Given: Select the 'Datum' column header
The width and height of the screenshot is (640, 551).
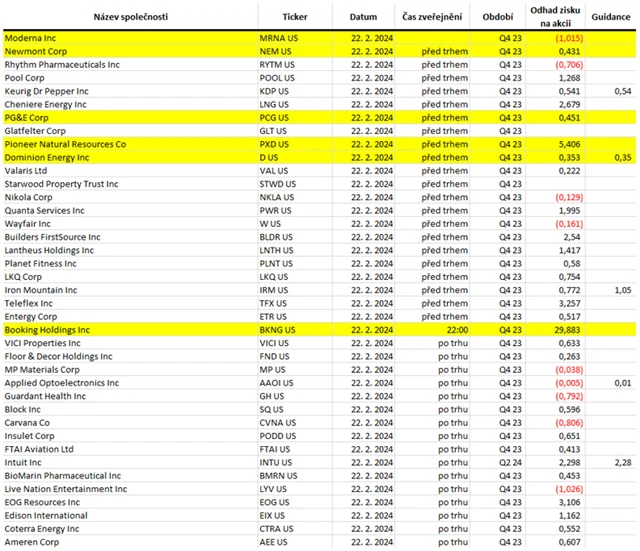Looking at the screenshot, I should coord(364,18).
